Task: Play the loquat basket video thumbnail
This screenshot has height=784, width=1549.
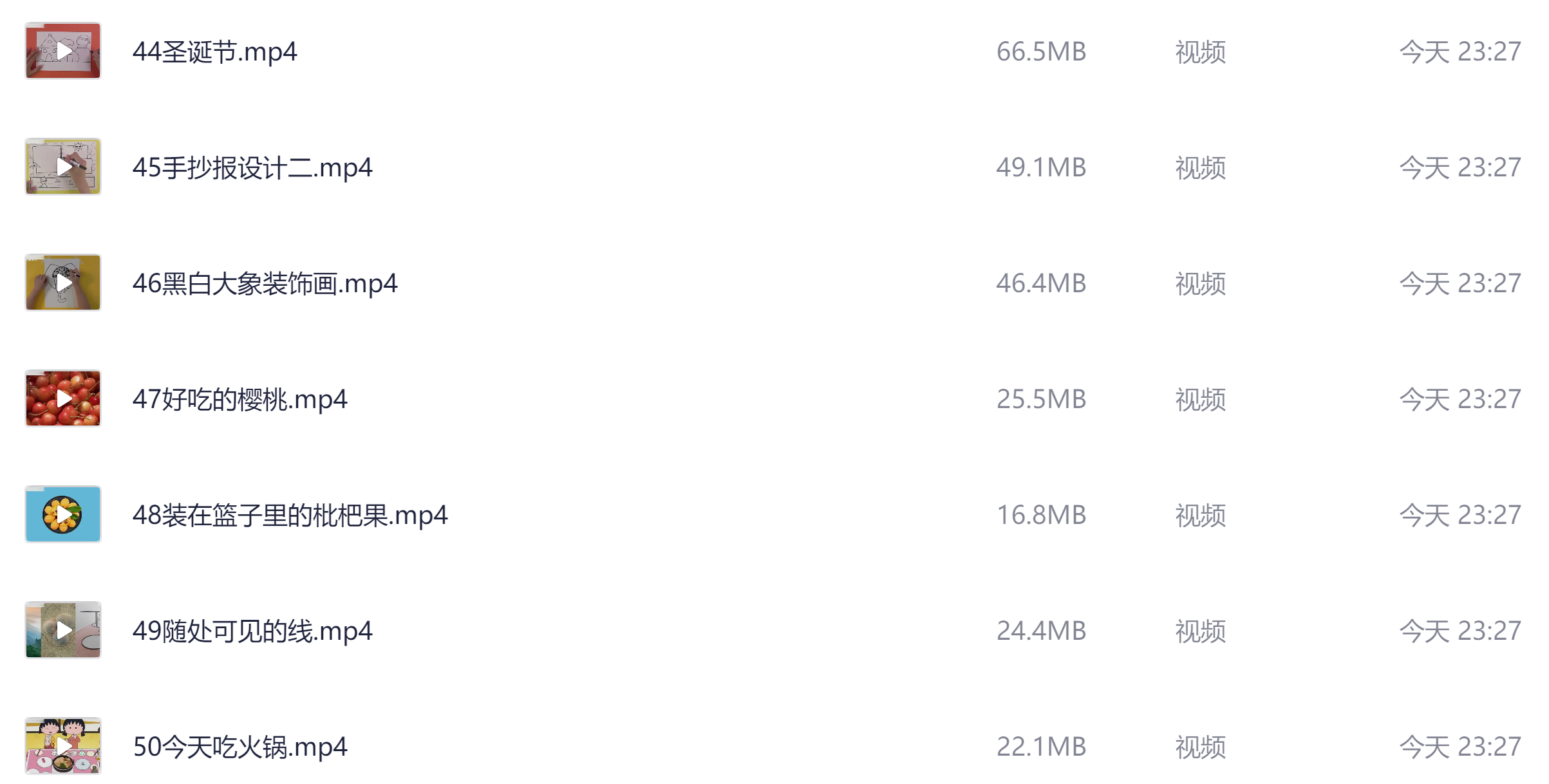Action: coord(63,514)
